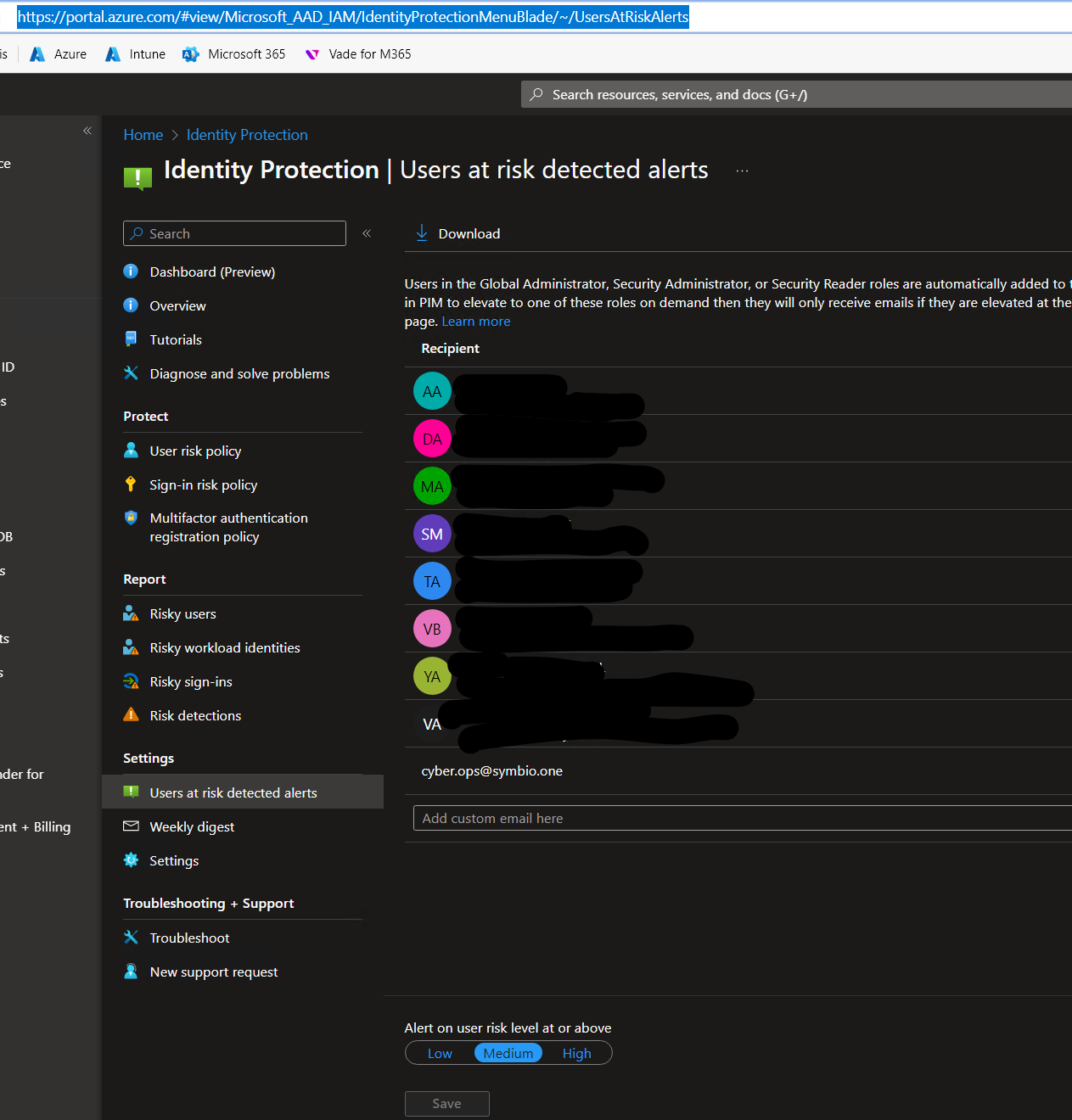Click the Weekly digest envelope icon
Screen dimensions: 1072x1120
click(131, 826)
